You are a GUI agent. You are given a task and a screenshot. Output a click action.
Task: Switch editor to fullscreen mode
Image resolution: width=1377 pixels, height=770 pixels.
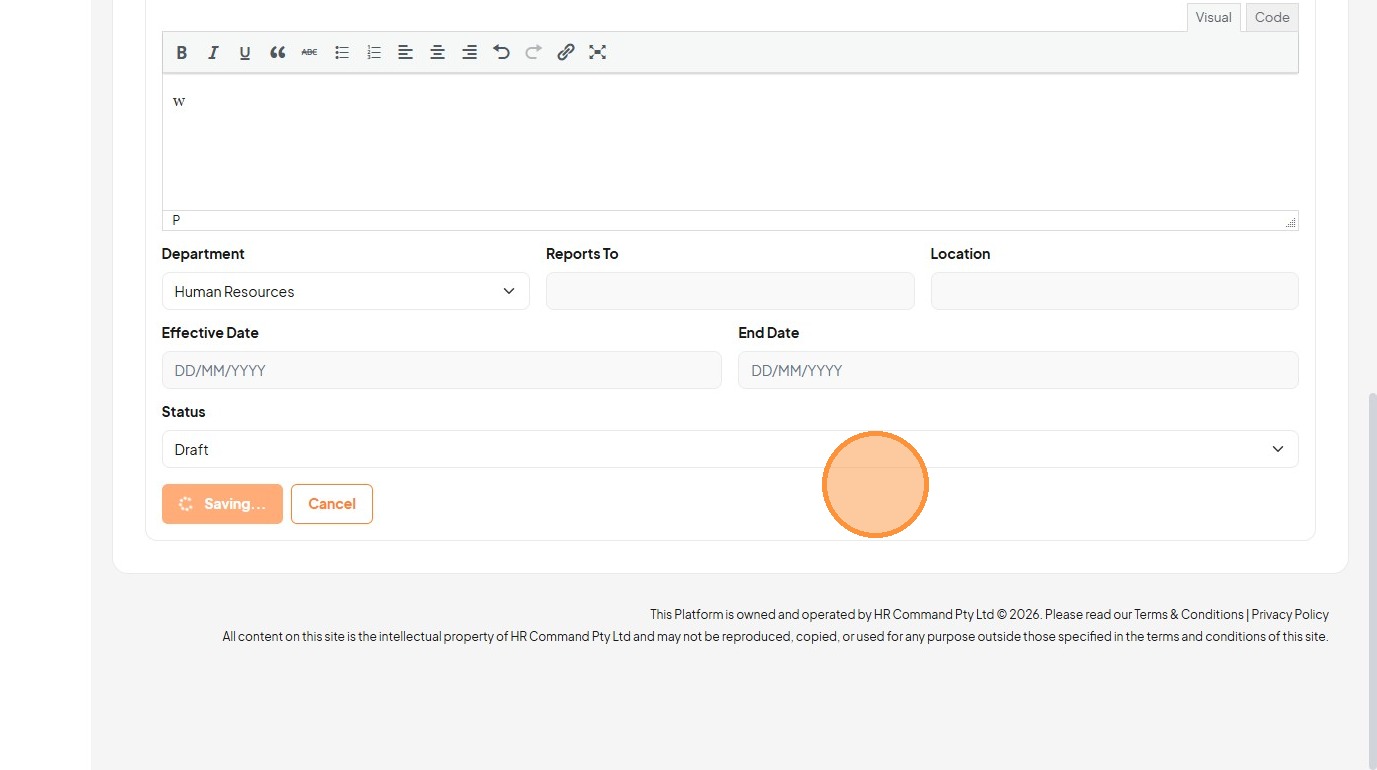pos(597,53)
